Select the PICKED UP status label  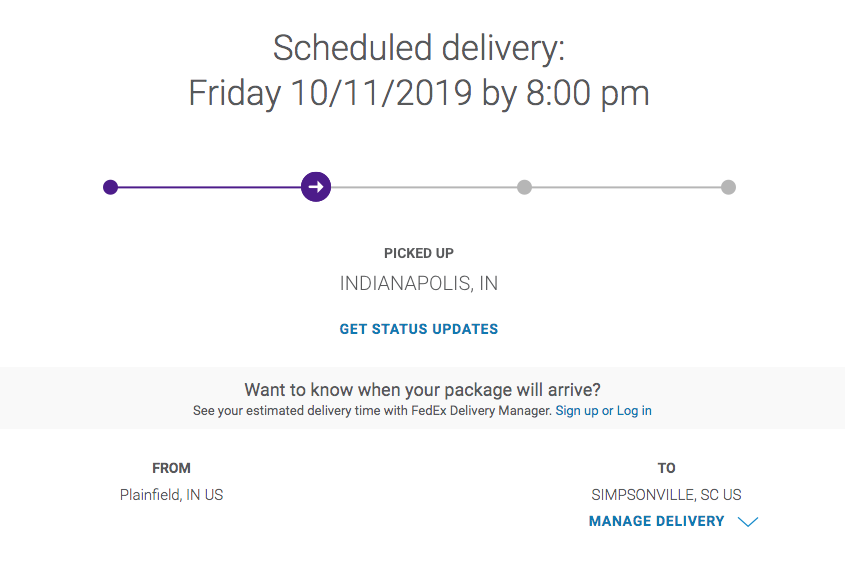tap(419, 253)
